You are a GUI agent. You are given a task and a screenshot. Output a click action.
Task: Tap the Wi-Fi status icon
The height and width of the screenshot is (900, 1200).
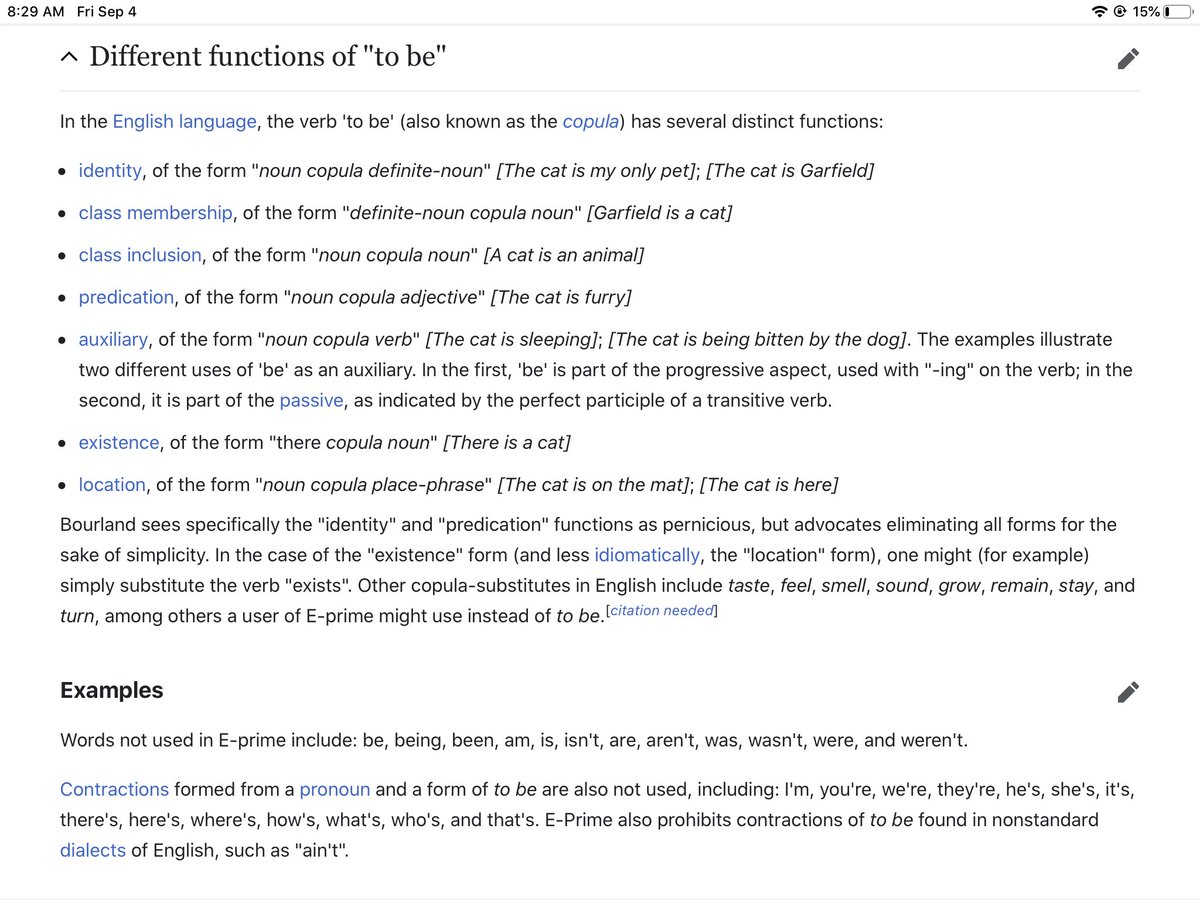tap(1100, 12)
